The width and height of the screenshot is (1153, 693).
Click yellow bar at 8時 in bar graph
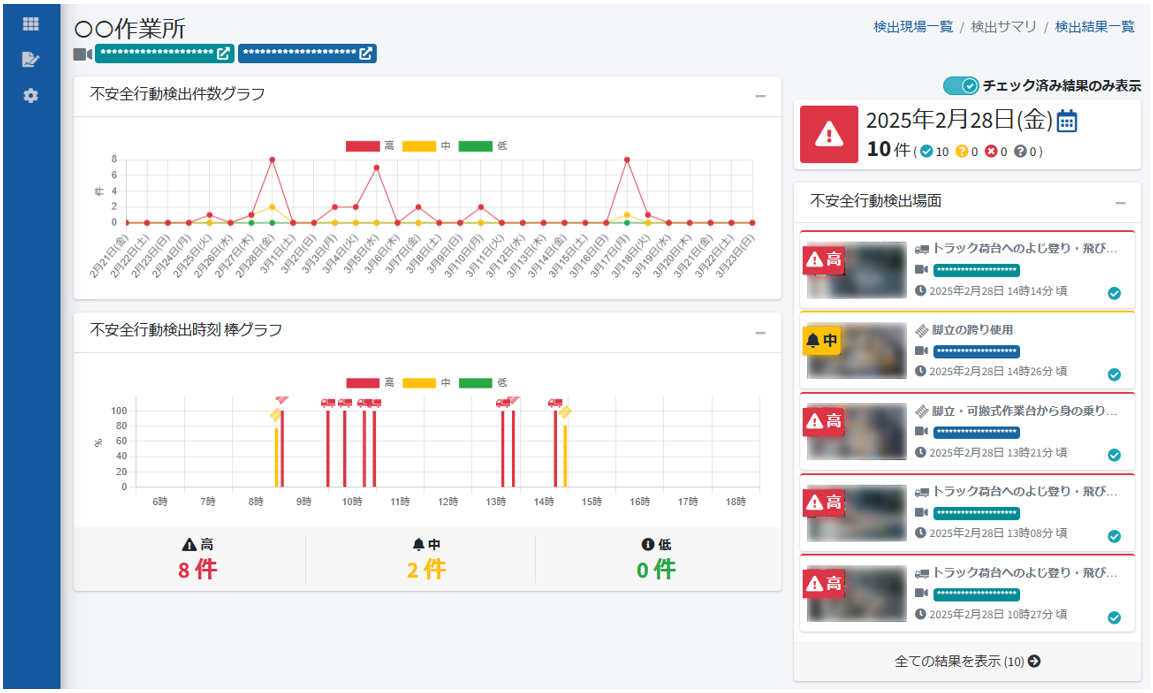276,457
